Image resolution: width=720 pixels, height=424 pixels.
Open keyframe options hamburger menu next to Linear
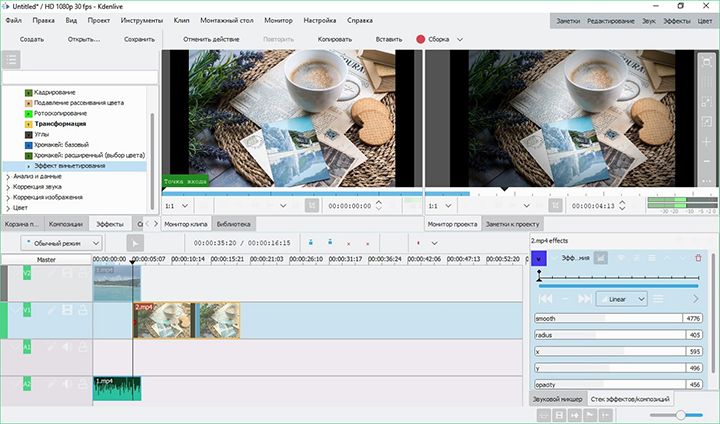(658, 299)
